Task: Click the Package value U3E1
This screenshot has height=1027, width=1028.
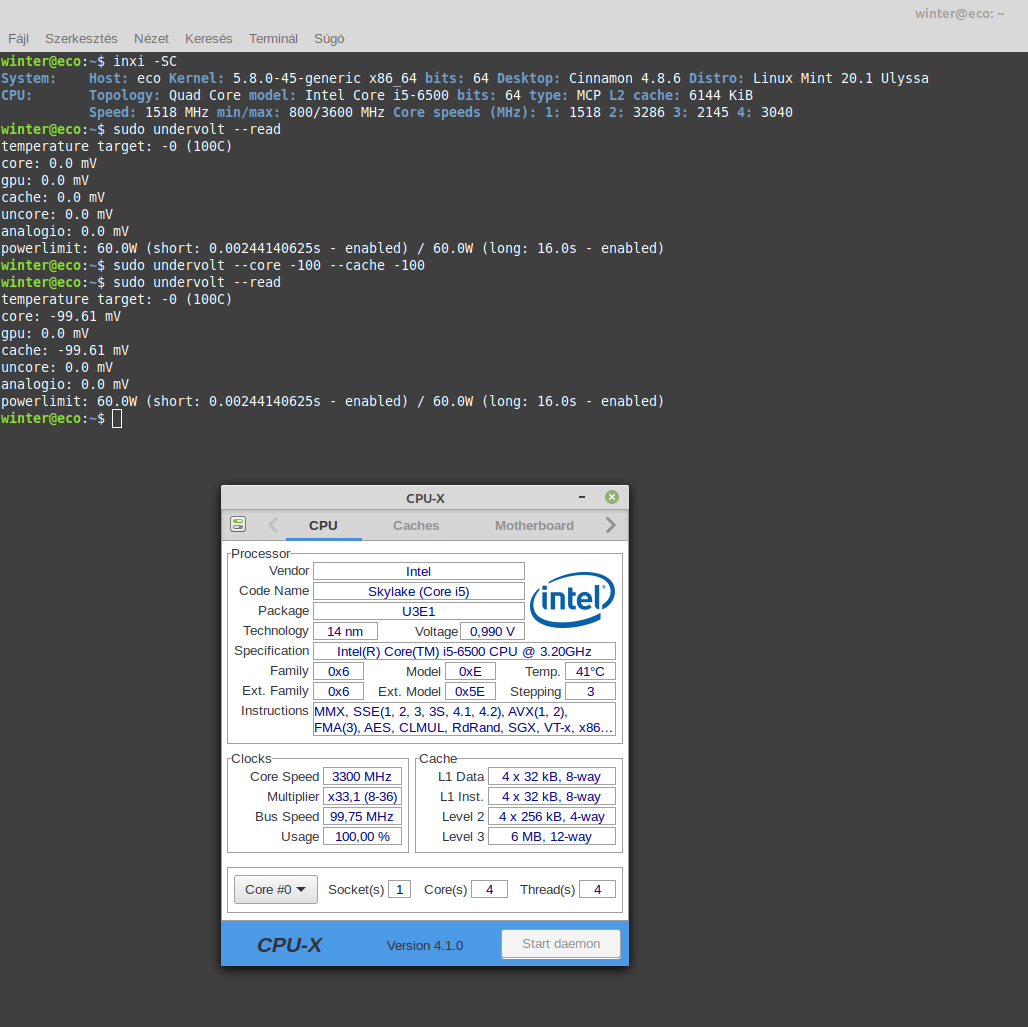Action: coord(418,611)
